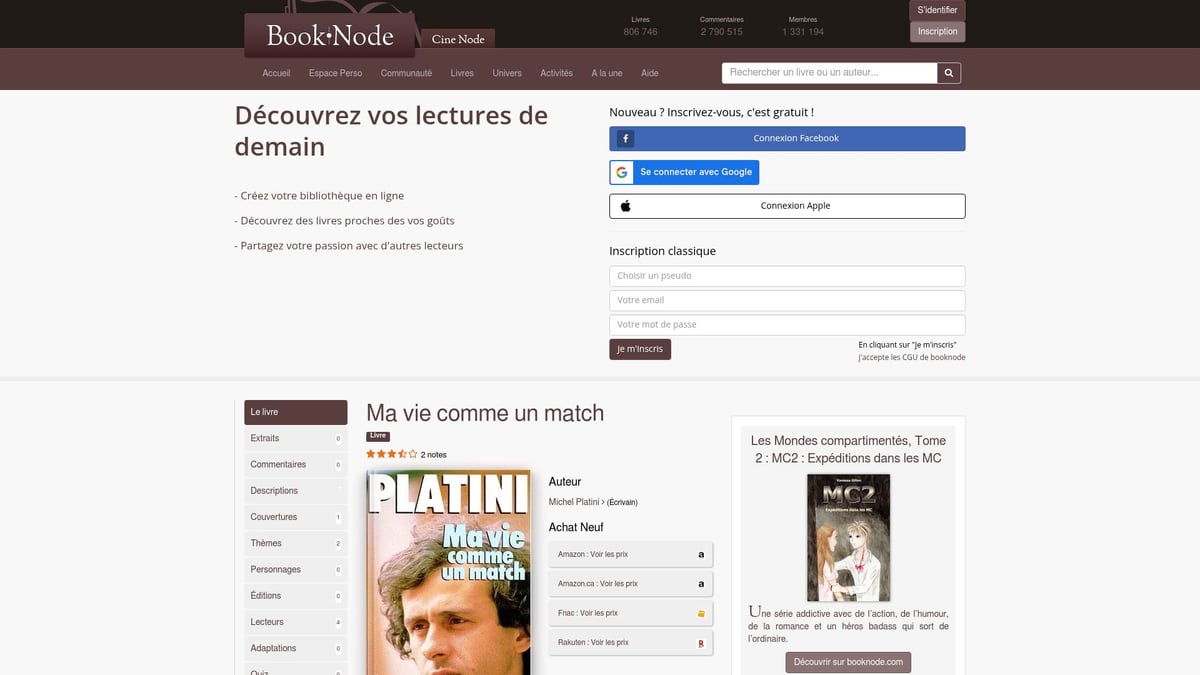Click Amazon icon in Amazon price row
The image size is (1200, 675).
tap(701, 554)
